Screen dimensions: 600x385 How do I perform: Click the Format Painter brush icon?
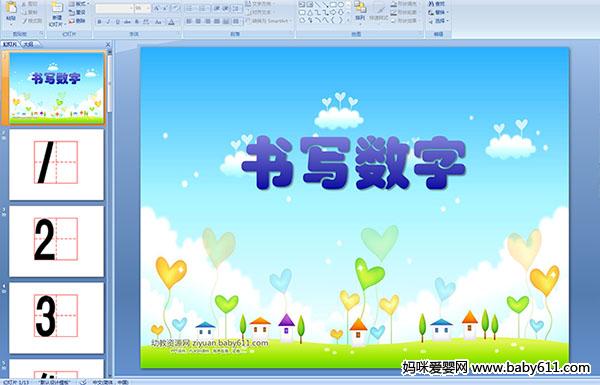(x=25, y=21)
